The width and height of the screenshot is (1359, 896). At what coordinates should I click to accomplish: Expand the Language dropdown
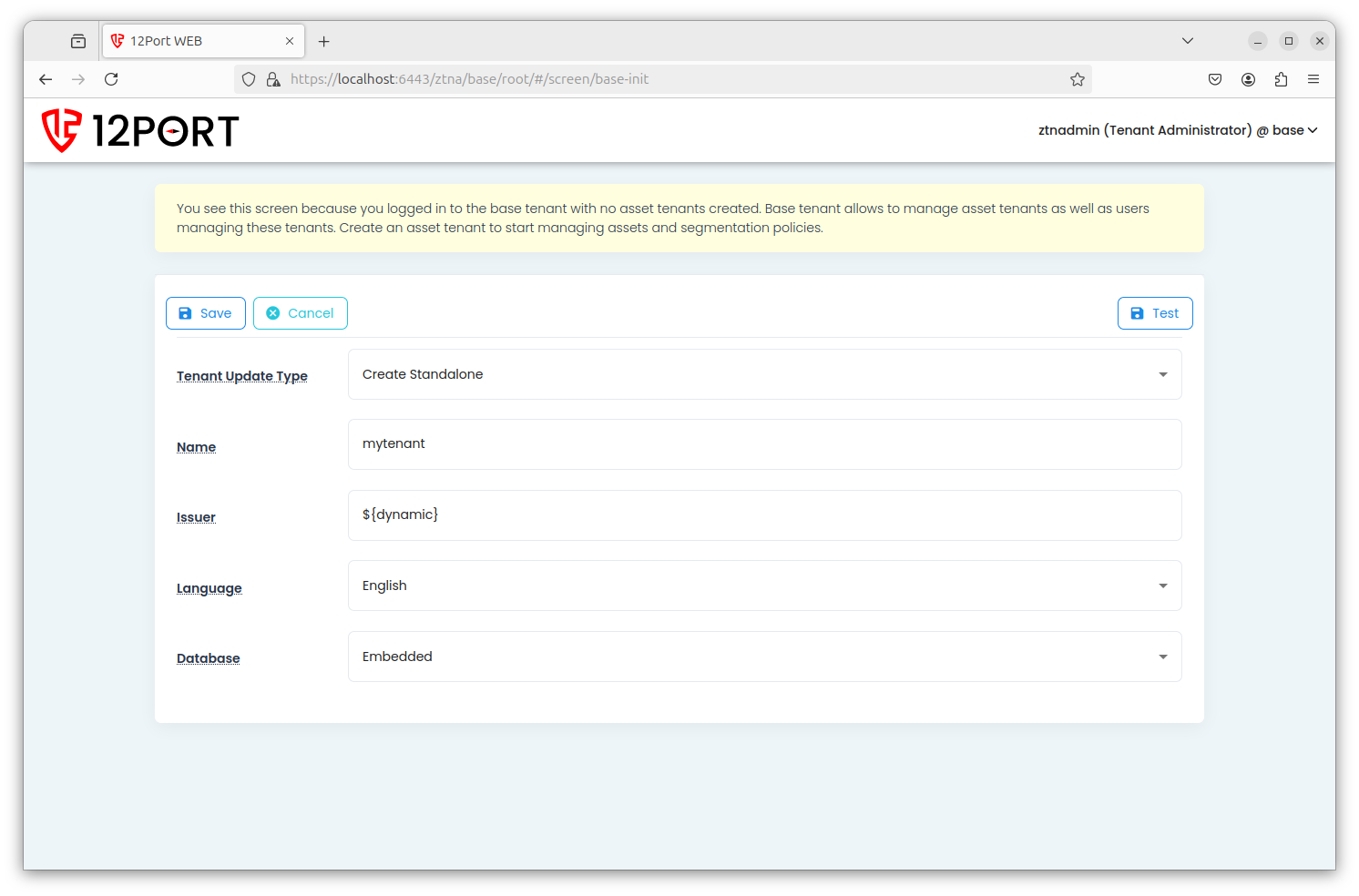coord(764,585)
